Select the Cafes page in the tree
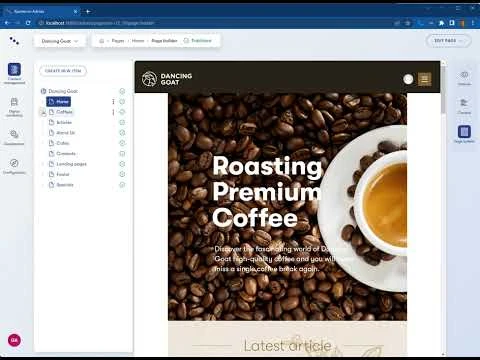 pos(63,143)
